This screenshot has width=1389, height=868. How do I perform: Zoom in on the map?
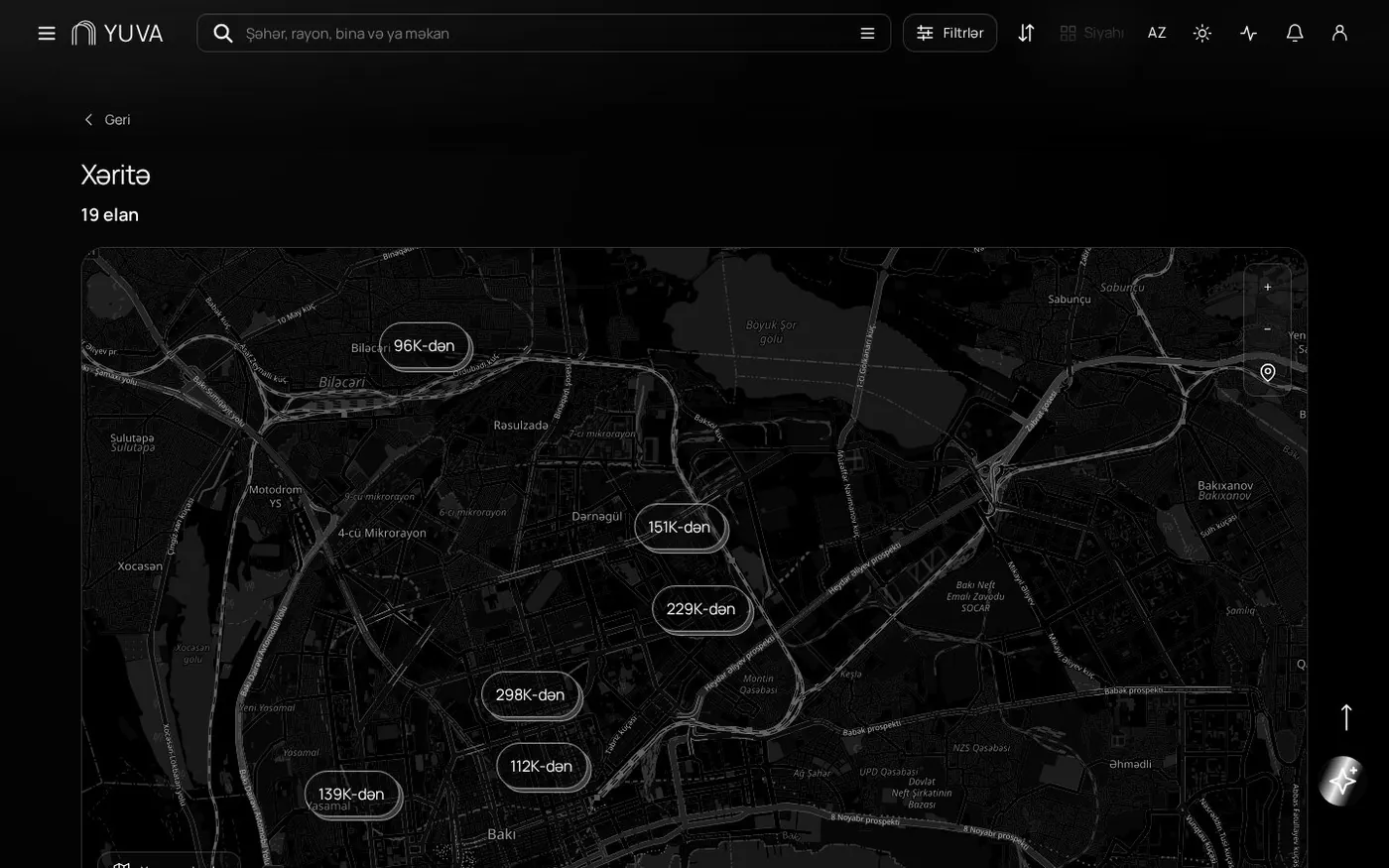[1267, 287]
